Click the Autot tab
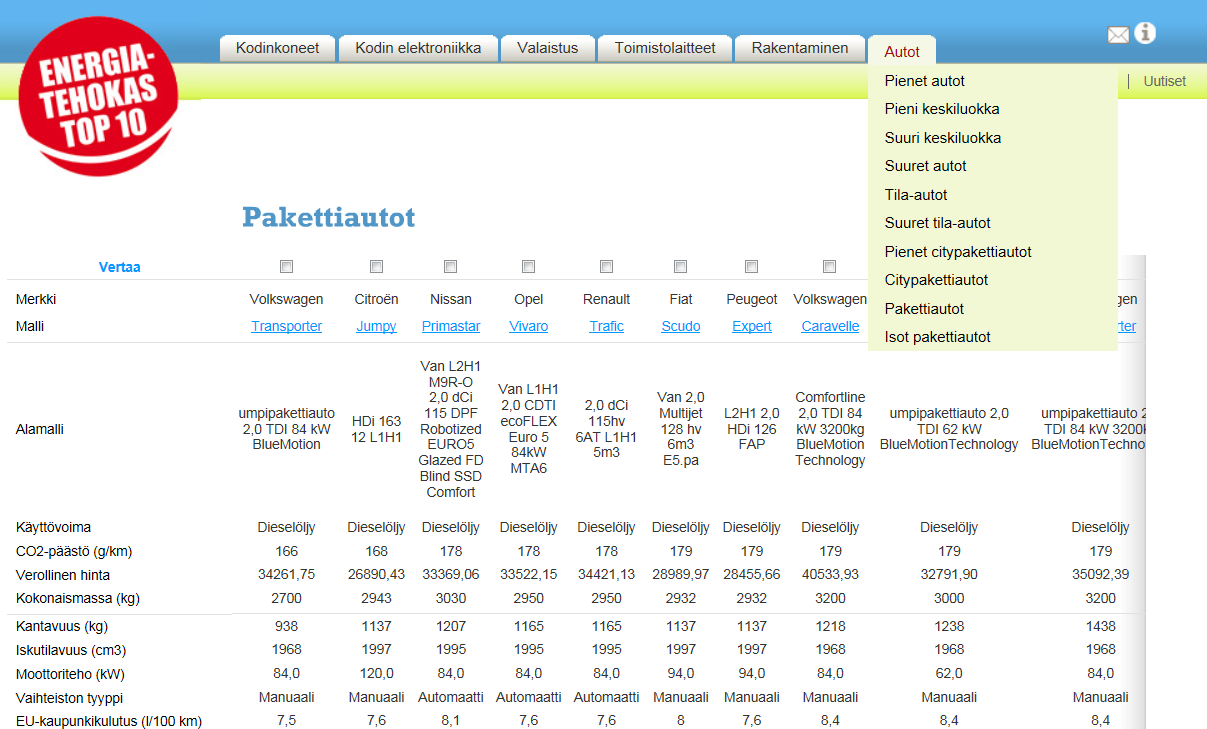 [902, 51]
